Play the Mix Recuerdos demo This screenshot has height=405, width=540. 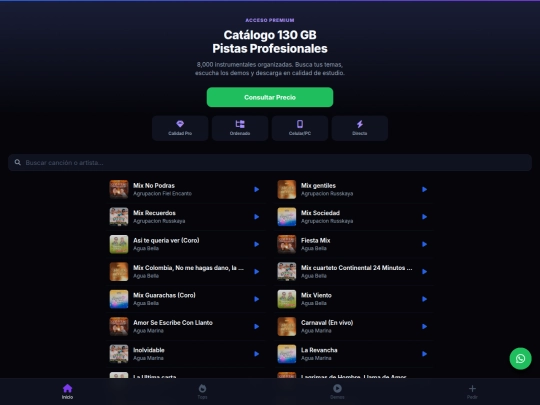click(x=257, y=217)
